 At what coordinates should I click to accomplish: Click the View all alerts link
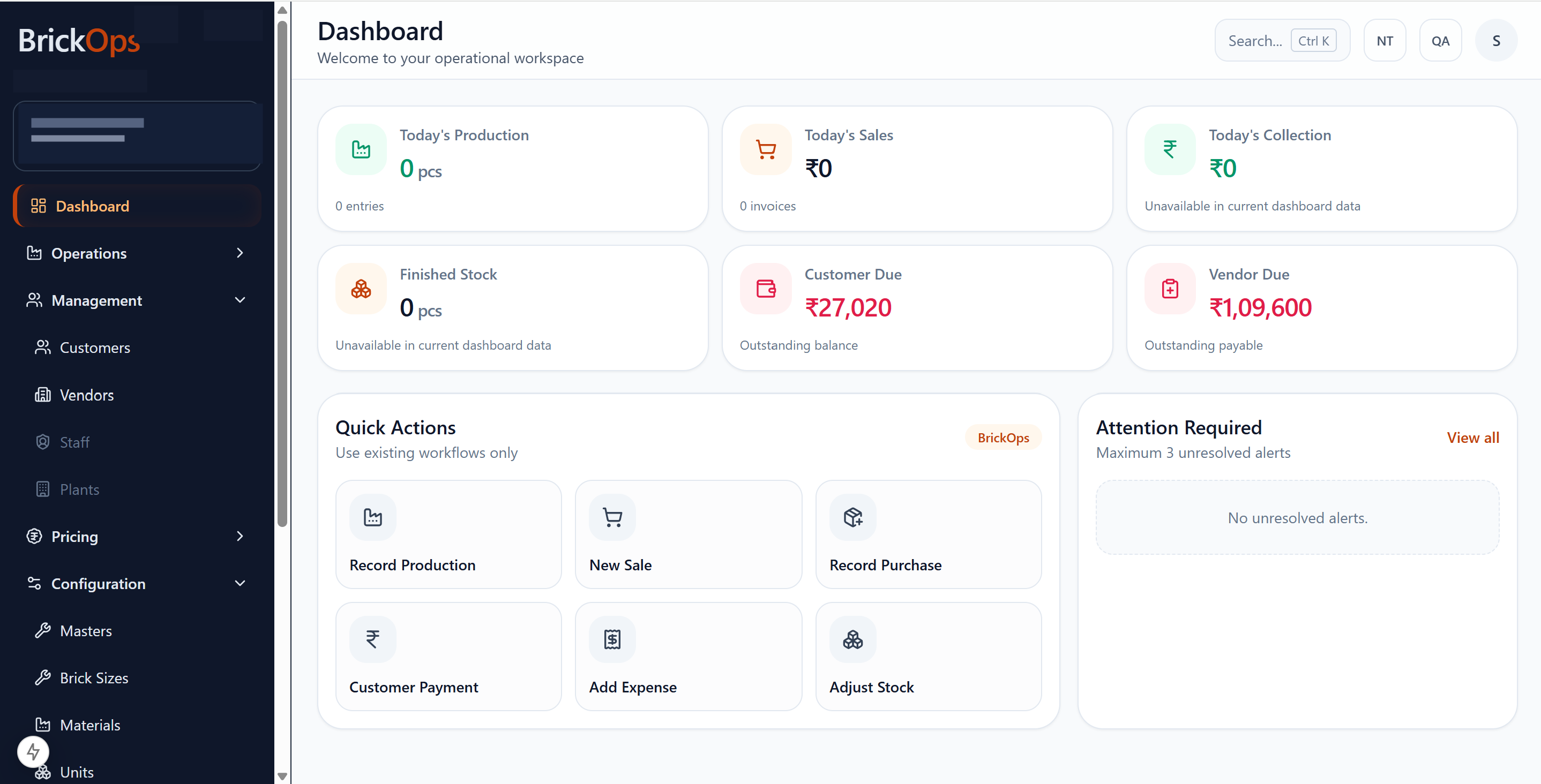pos(1473,438)
